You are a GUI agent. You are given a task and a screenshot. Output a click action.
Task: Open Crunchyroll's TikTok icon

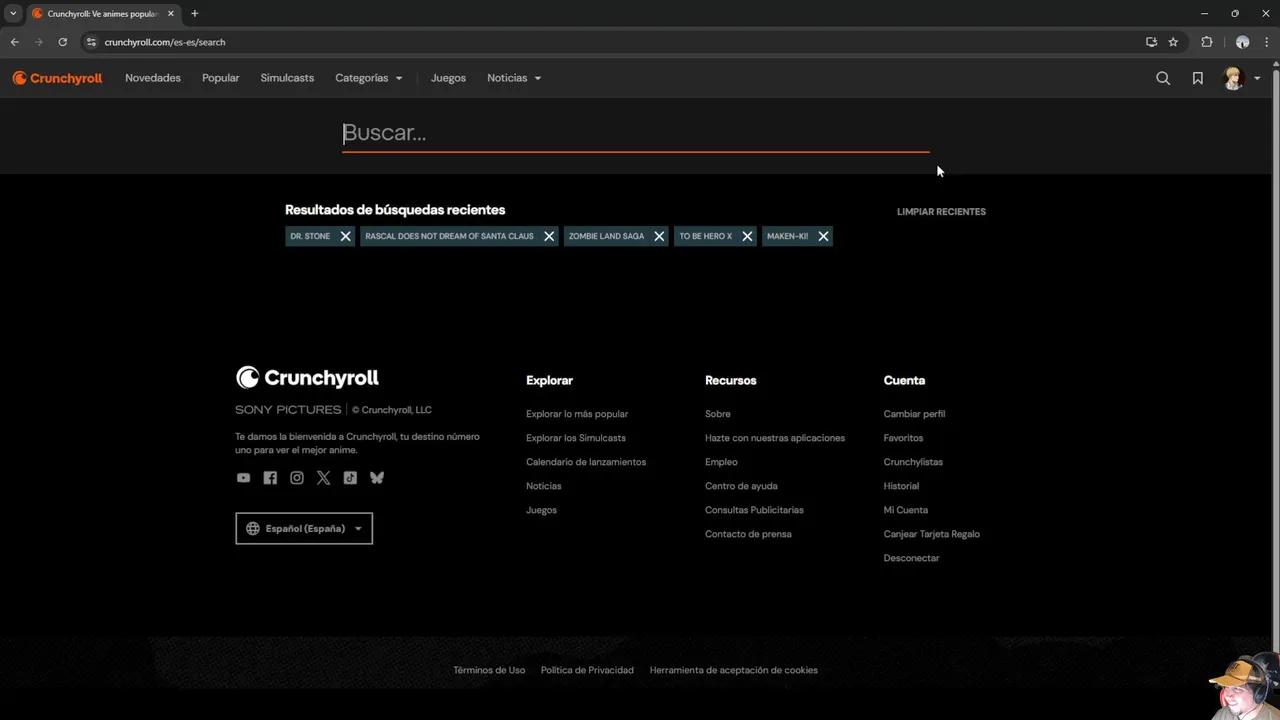click(350, 478)
